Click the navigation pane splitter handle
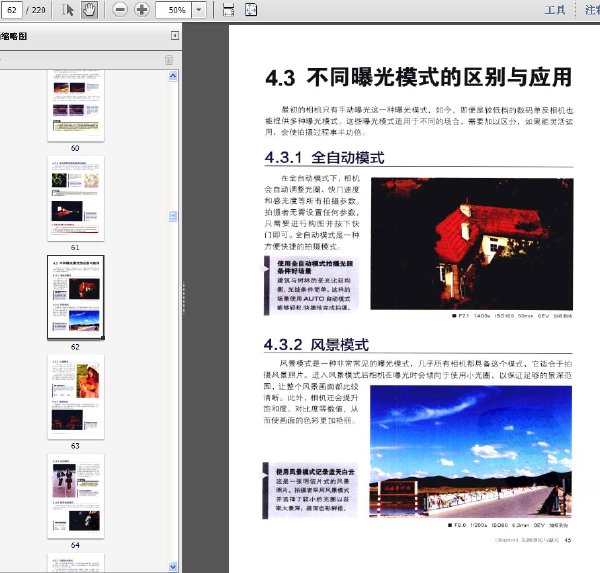 [183, 298]
